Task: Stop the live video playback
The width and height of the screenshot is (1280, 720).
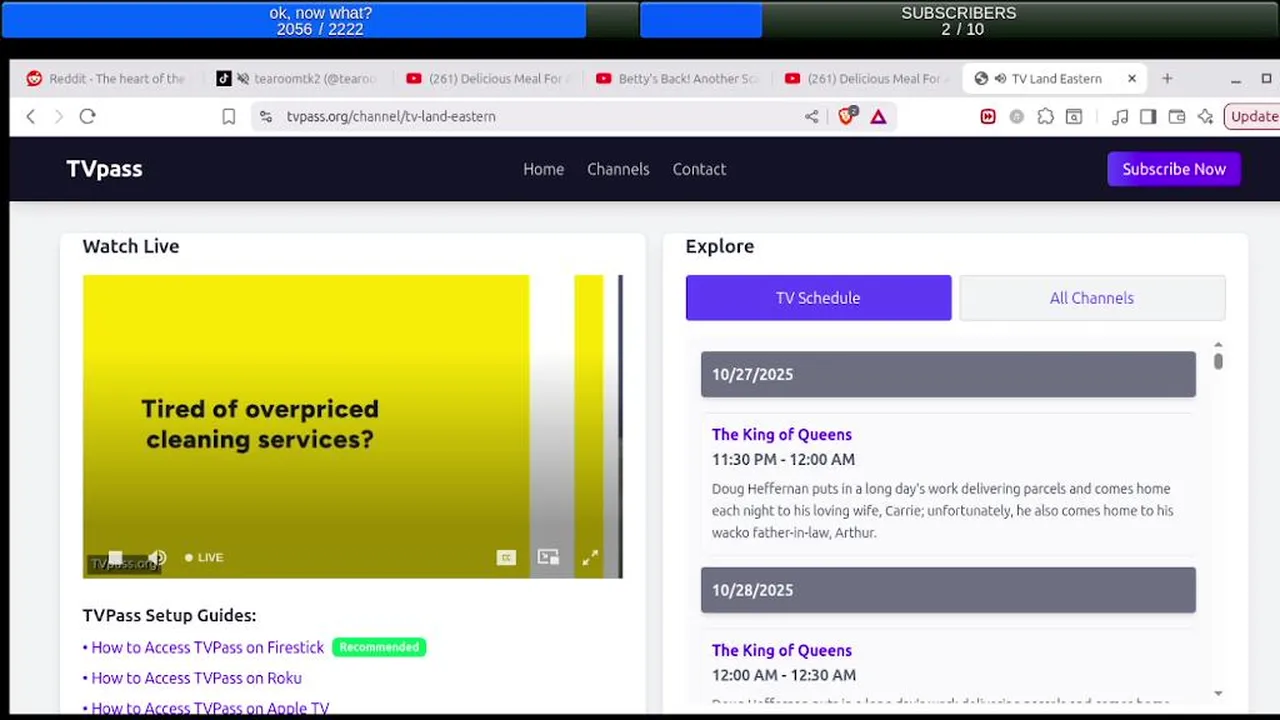Action: 115,557
